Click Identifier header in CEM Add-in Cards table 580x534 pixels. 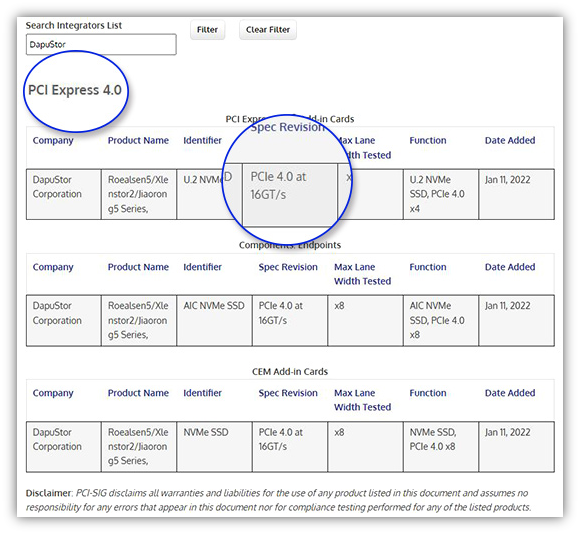[x=202, y=393]
